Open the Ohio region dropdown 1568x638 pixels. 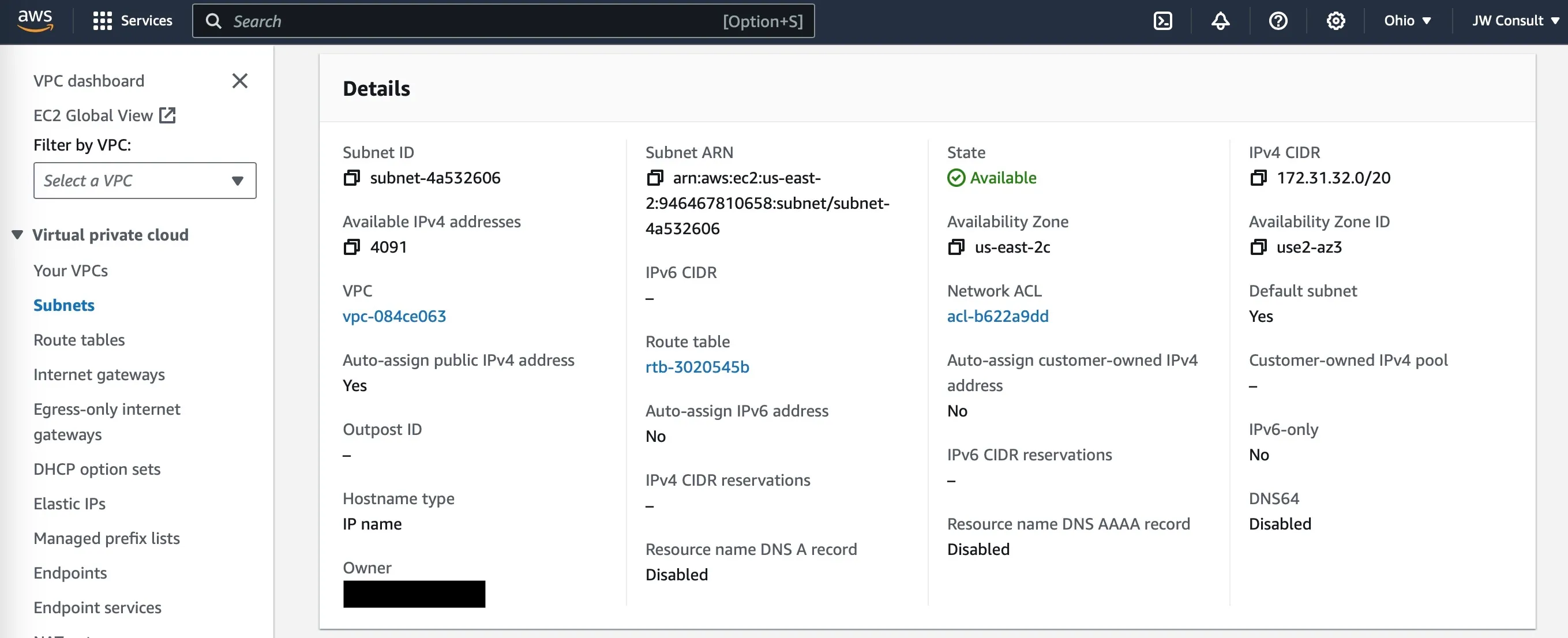tap(1406, 20)
